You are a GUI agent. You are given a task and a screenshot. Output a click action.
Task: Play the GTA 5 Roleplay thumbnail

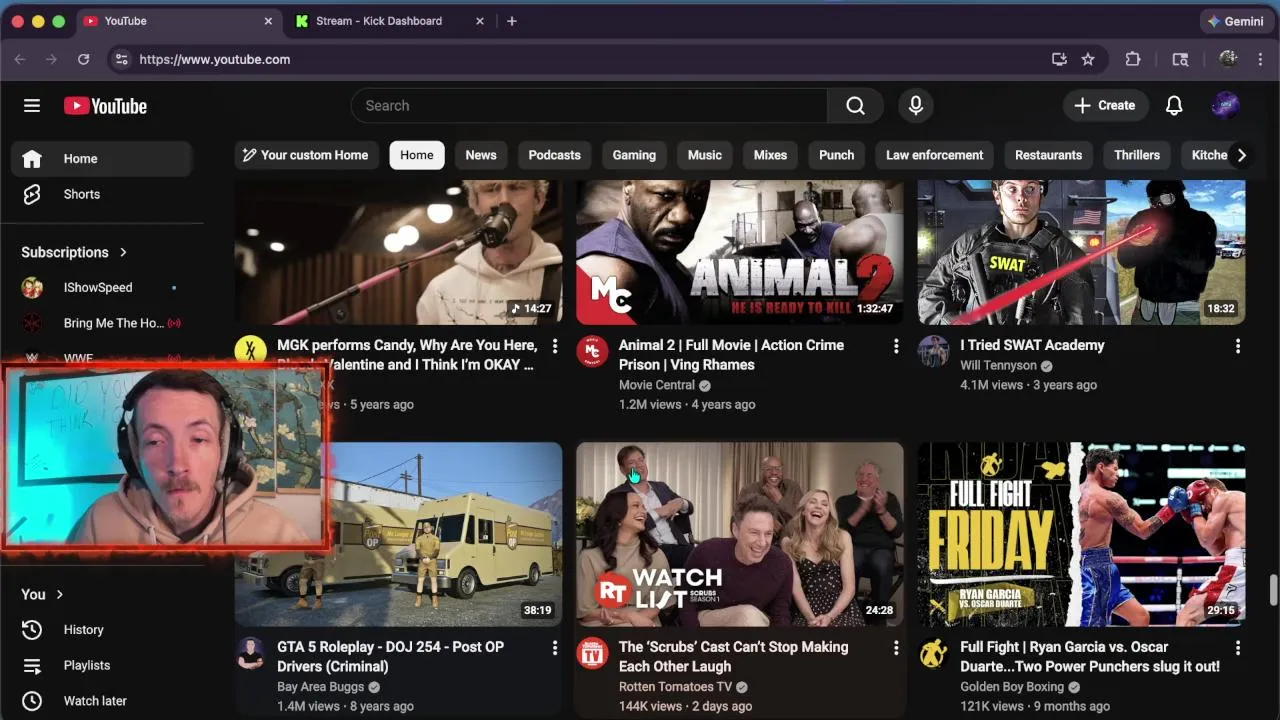[x=445, y=534]
